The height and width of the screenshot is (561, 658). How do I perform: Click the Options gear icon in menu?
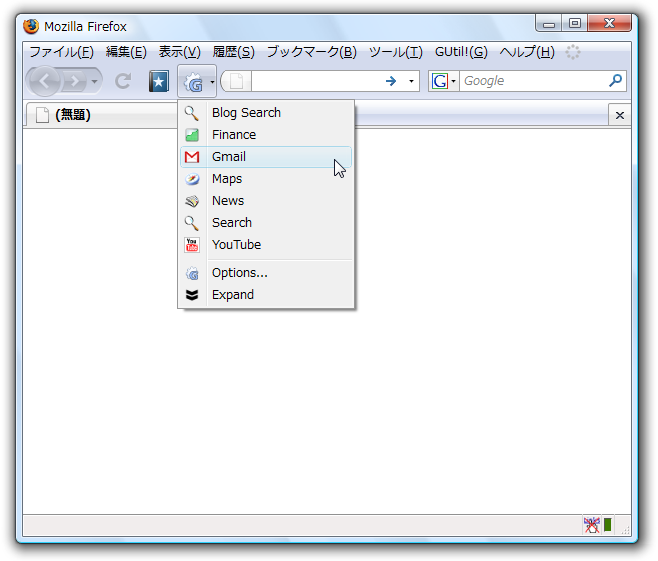(192, 274)
